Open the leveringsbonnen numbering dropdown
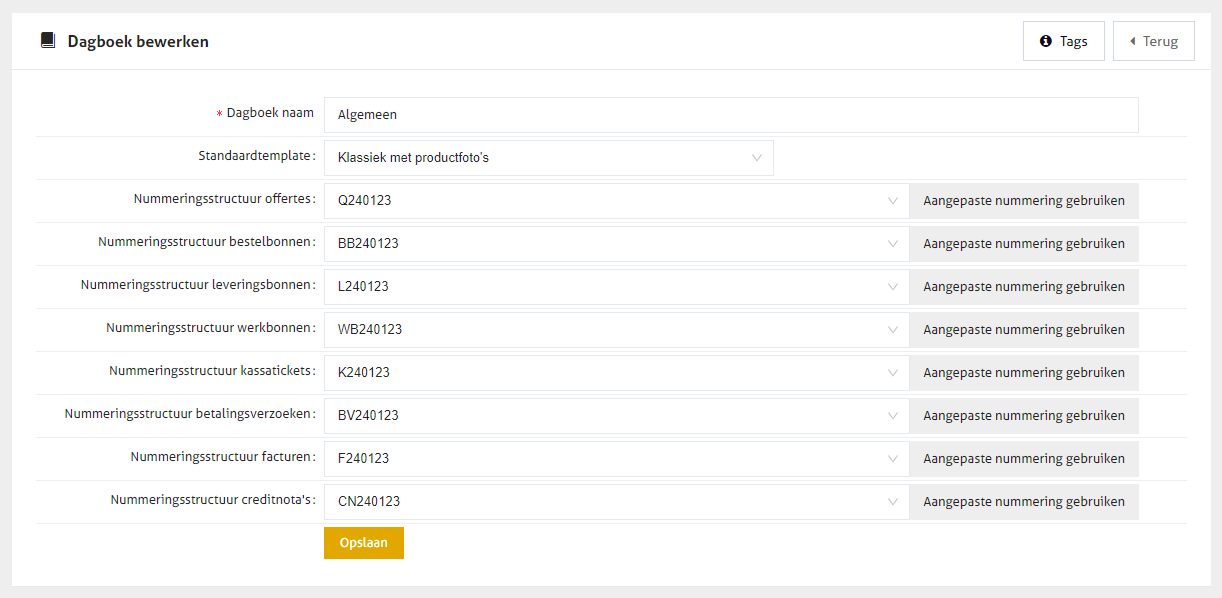Viewport: 1222px width, 598px height. pyautogui.click(x=616, y=287)
